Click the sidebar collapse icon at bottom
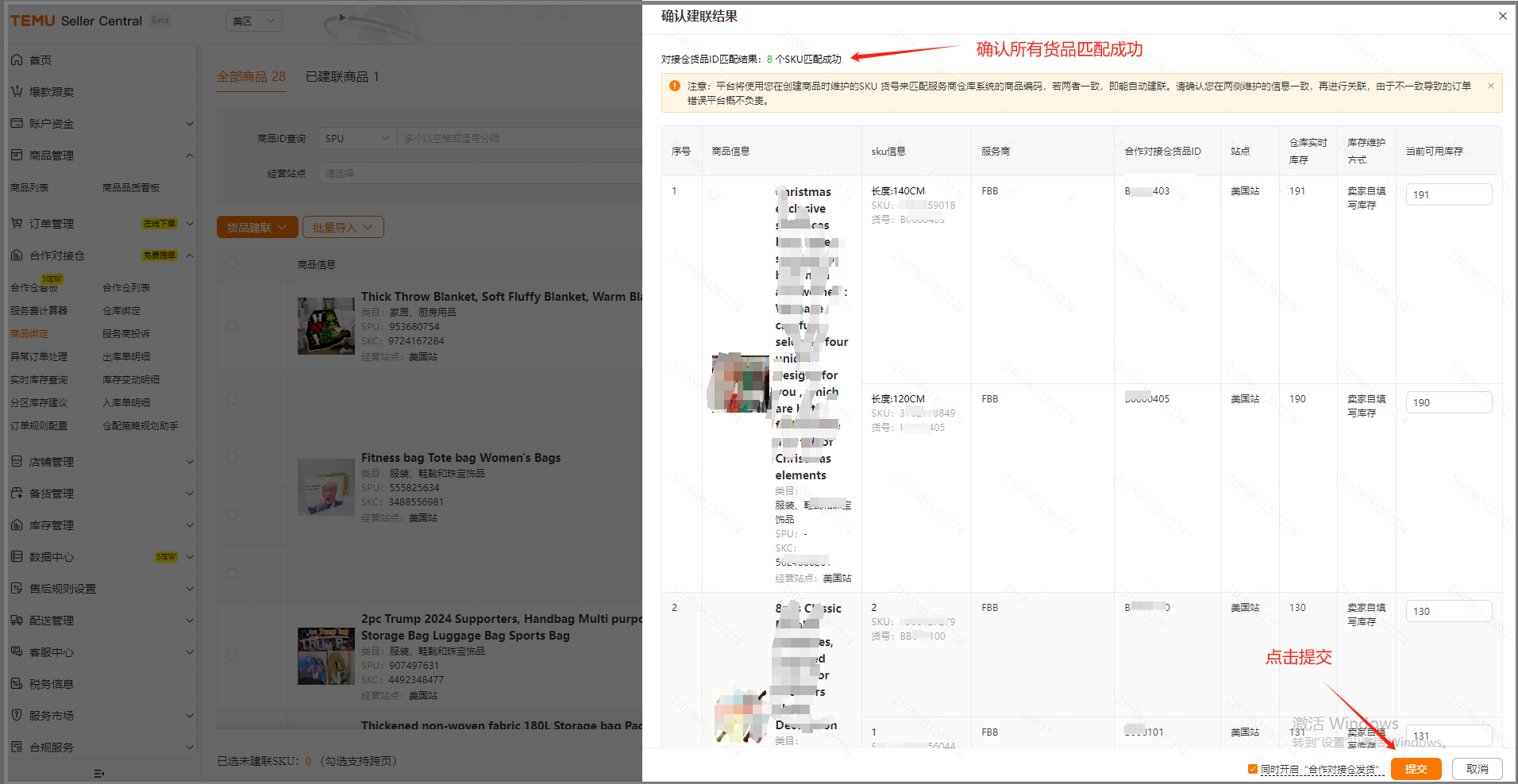Image resolution: width=1518 pixels, height=784 pixels. [x=98, y=774]
